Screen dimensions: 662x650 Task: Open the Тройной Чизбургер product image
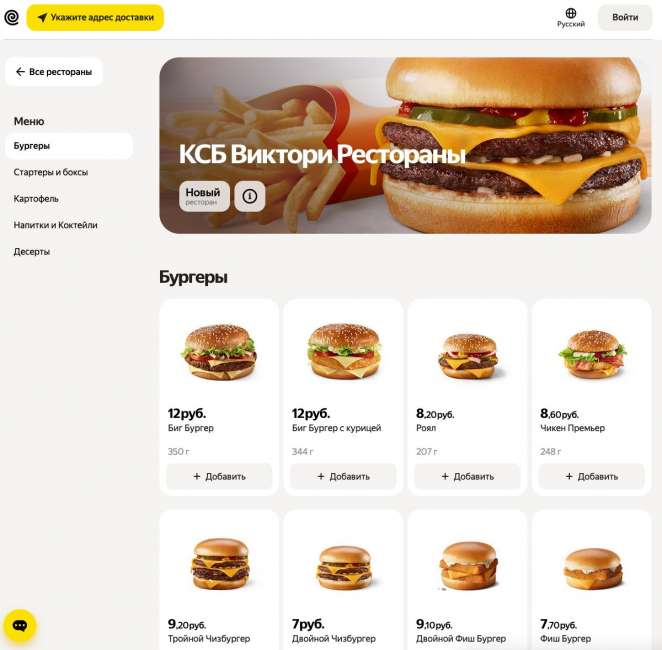click(220, 564)
